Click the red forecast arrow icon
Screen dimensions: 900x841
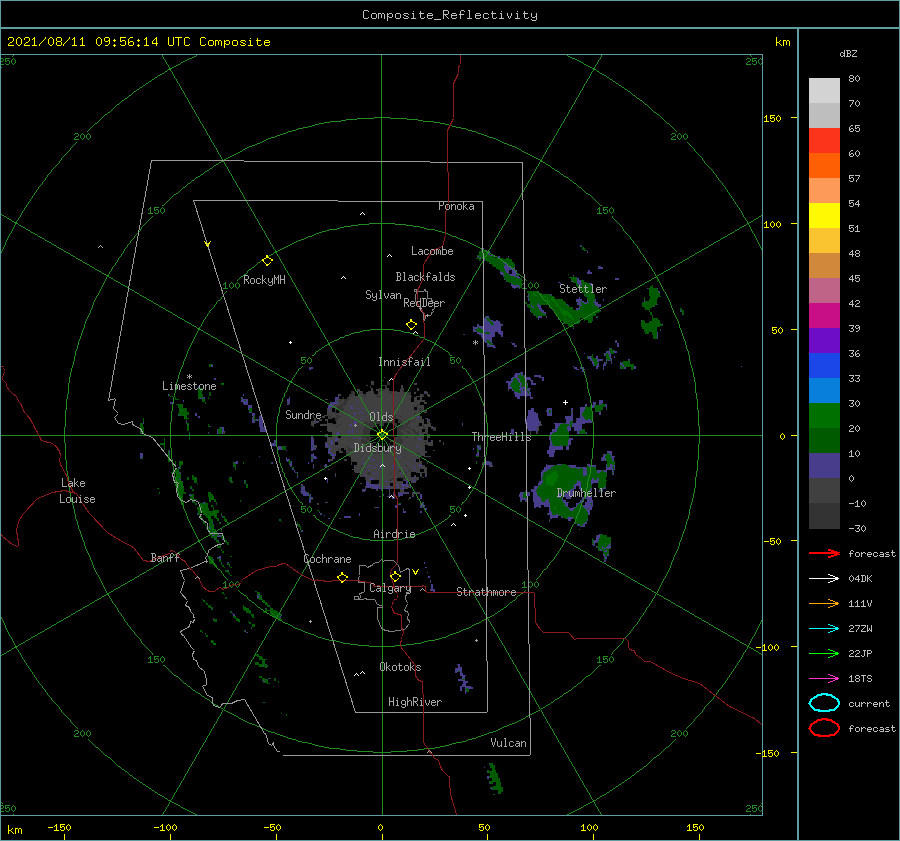(x=824, y=553)
